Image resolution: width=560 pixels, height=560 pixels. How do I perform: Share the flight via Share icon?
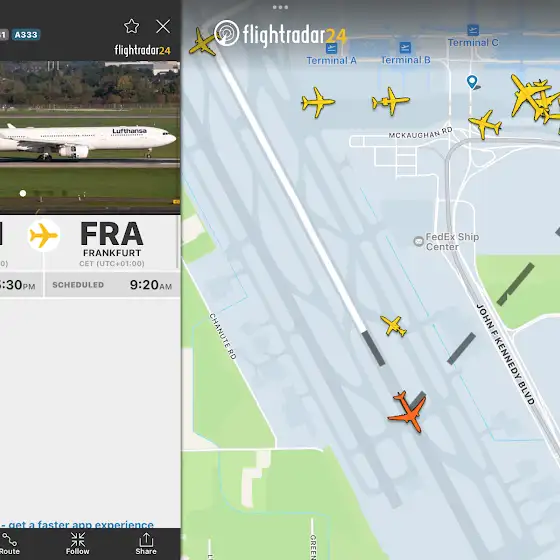pos(146,544)
